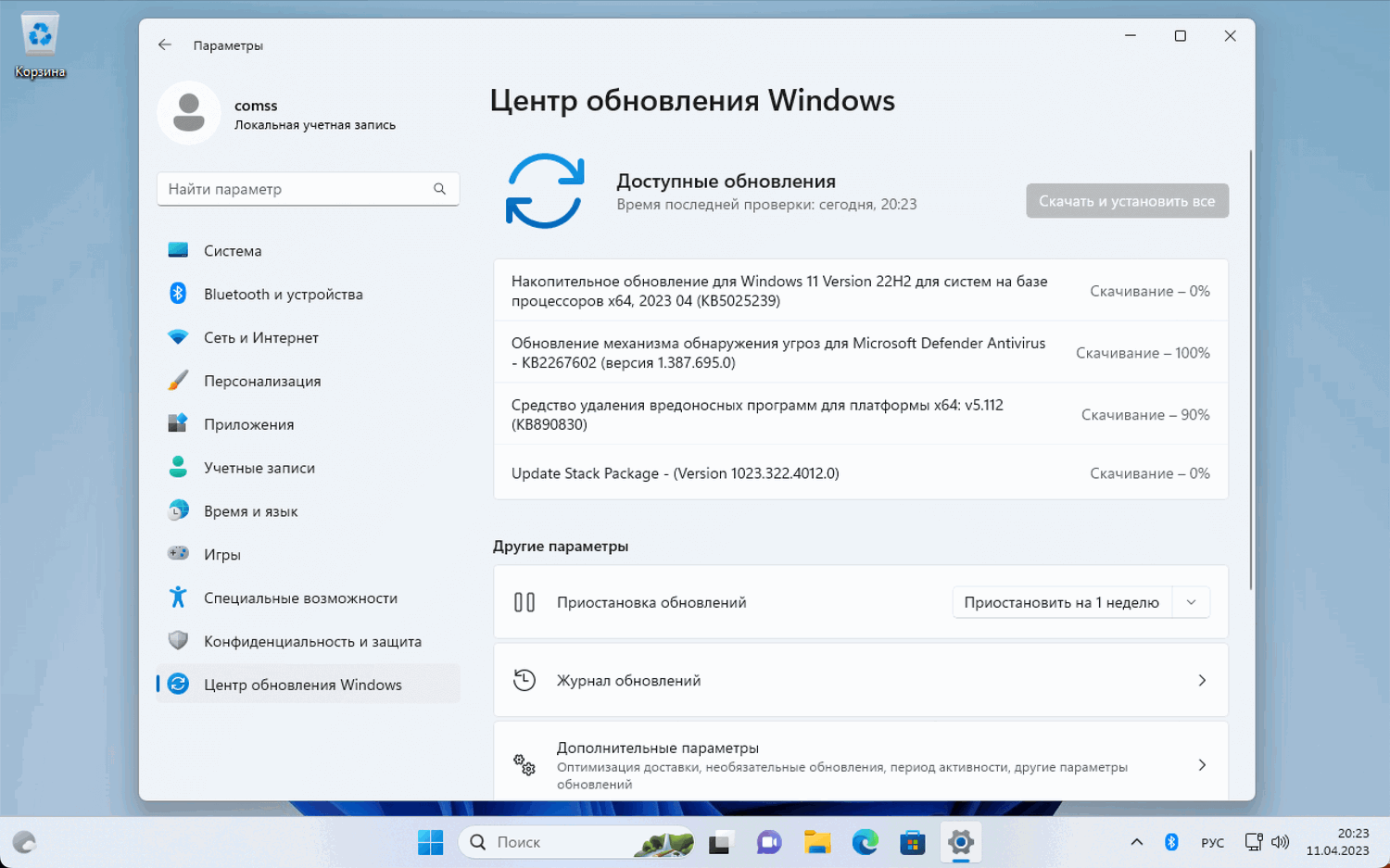Viewport: 1390px width, 868px height.
Task: Launch Microsoft Edge from the taskbar
Action: [865, 842]
